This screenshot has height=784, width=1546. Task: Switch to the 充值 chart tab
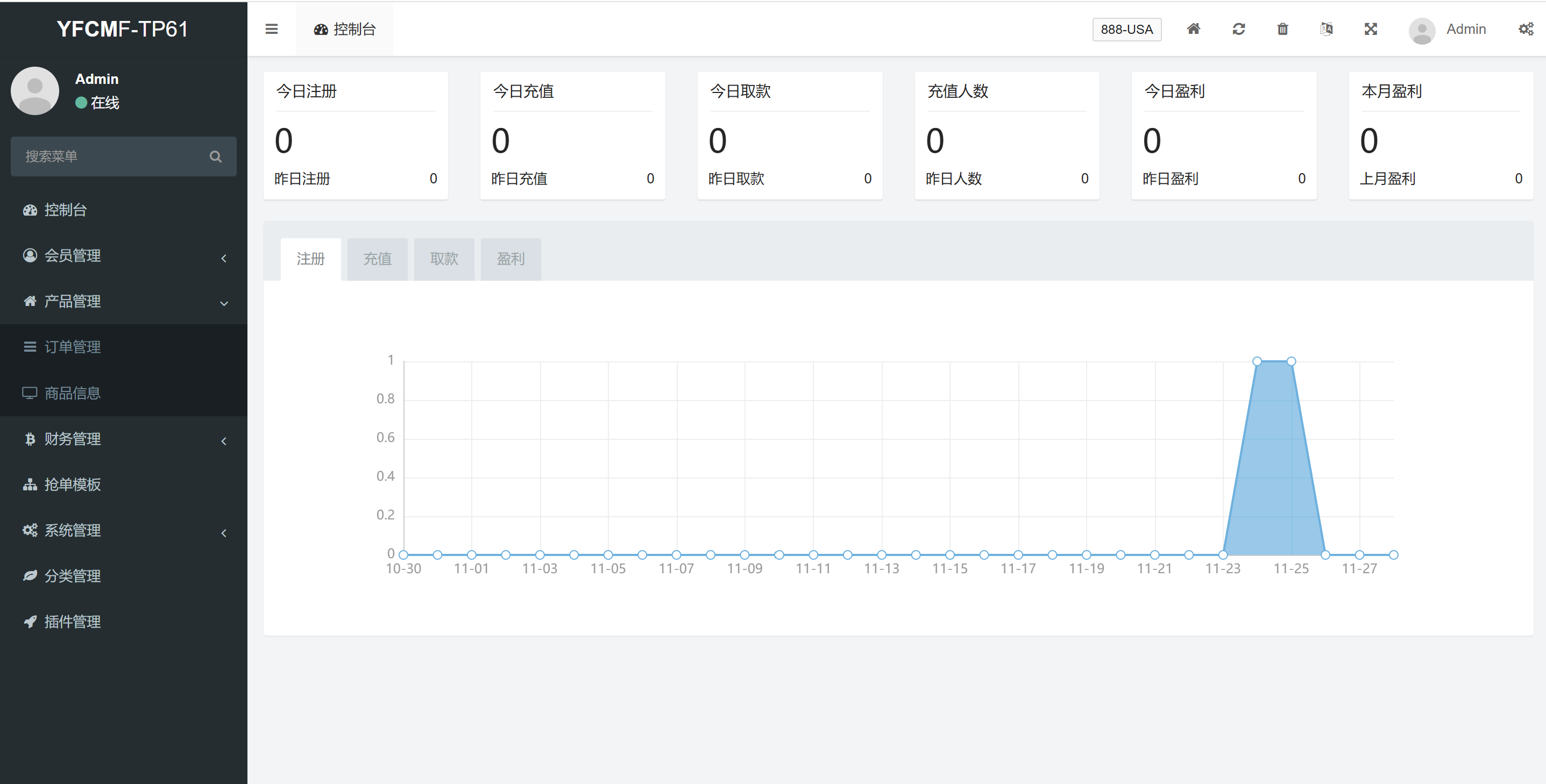coord(377,259)
